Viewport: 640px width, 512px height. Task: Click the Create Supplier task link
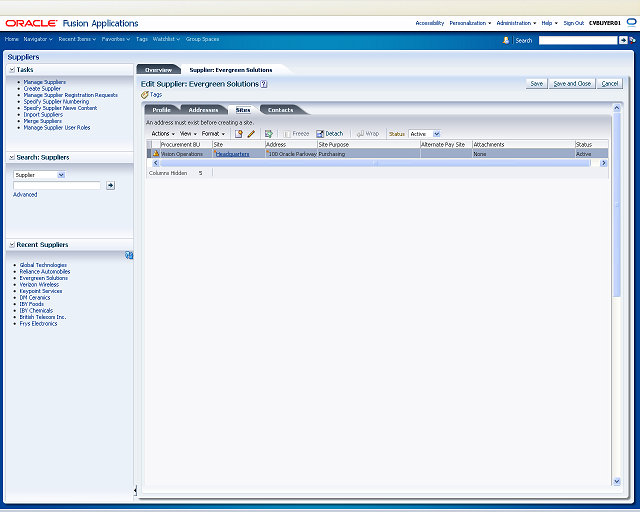pos(42,89)
